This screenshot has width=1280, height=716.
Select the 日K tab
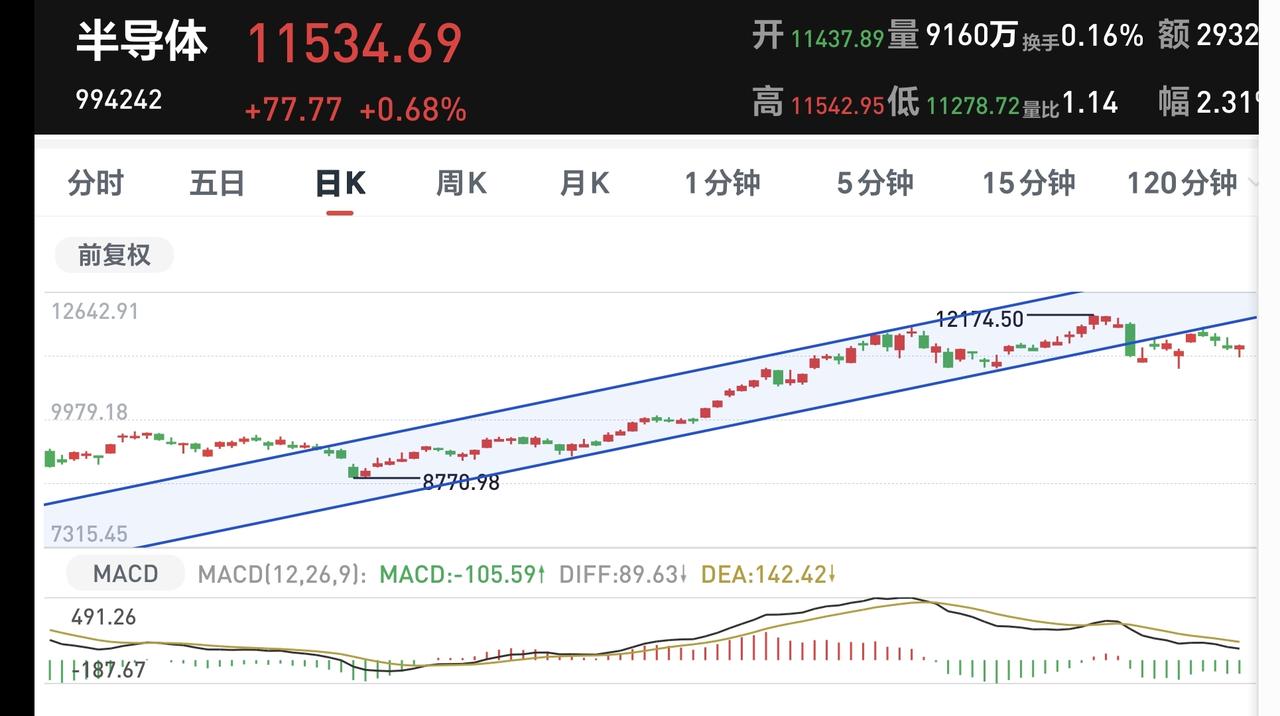coord(340,183)
